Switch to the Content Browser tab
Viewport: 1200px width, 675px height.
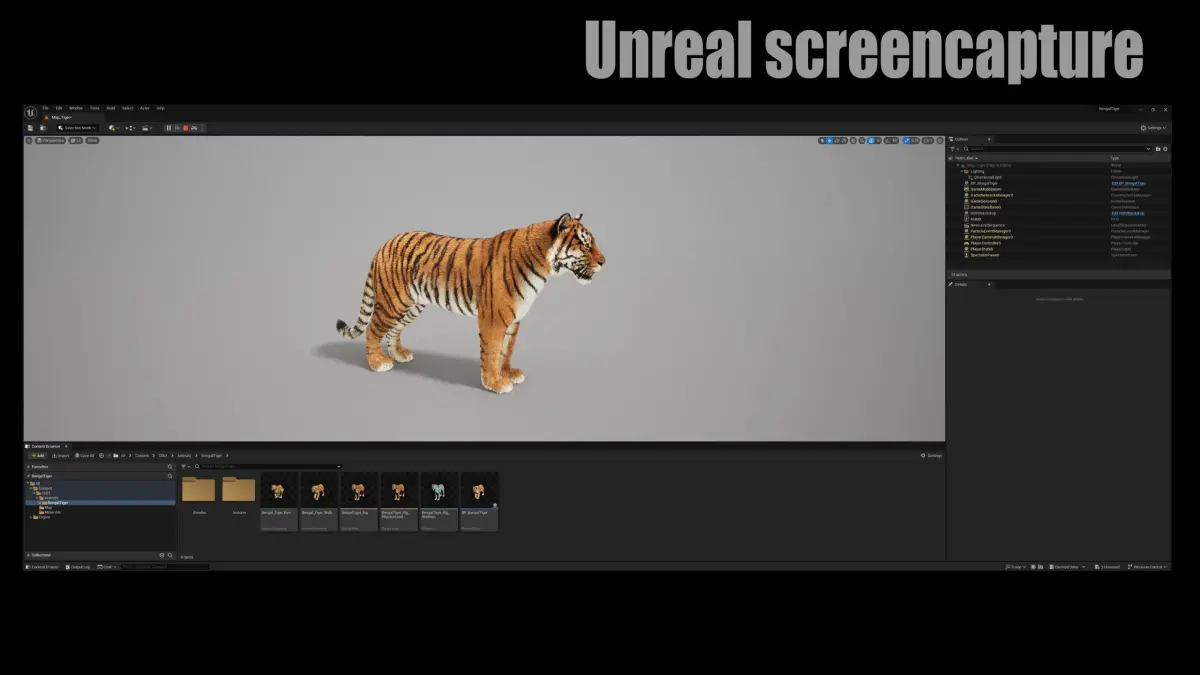click(x=45, y=446)
